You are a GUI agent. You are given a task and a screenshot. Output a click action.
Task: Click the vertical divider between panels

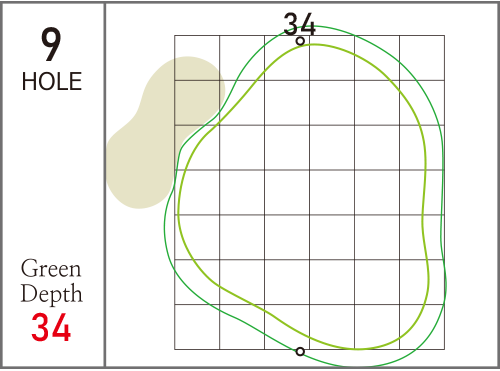pyautogui.click(x=105, y=185)
